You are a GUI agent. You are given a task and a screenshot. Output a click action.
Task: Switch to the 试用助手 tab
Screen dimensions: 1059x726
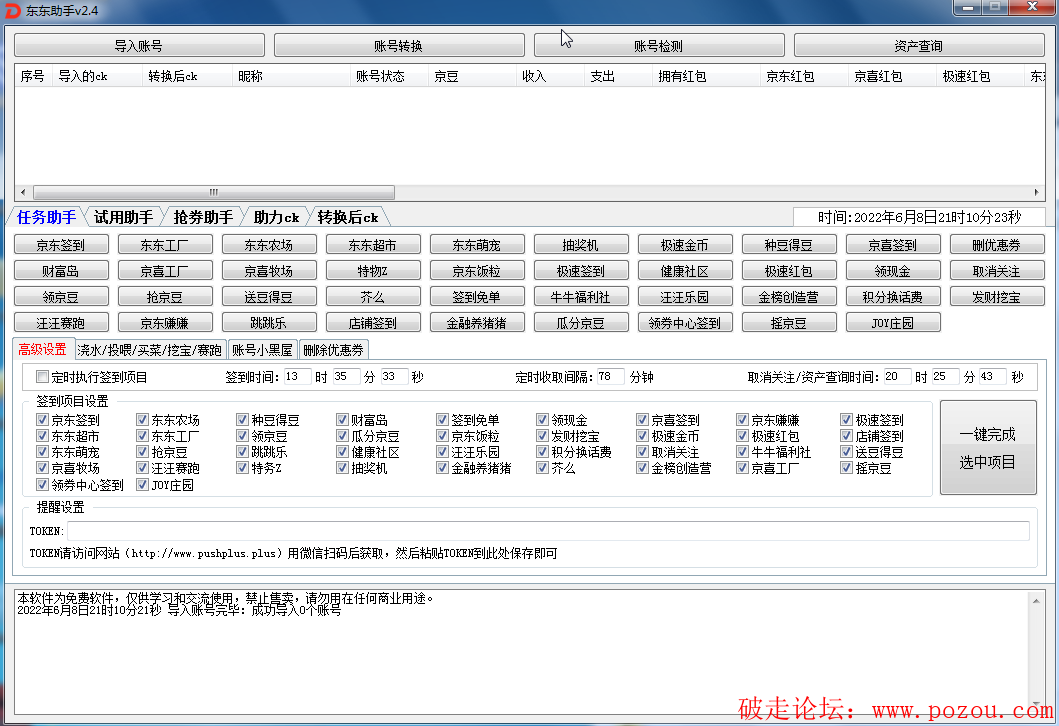[x=123, y=217]
